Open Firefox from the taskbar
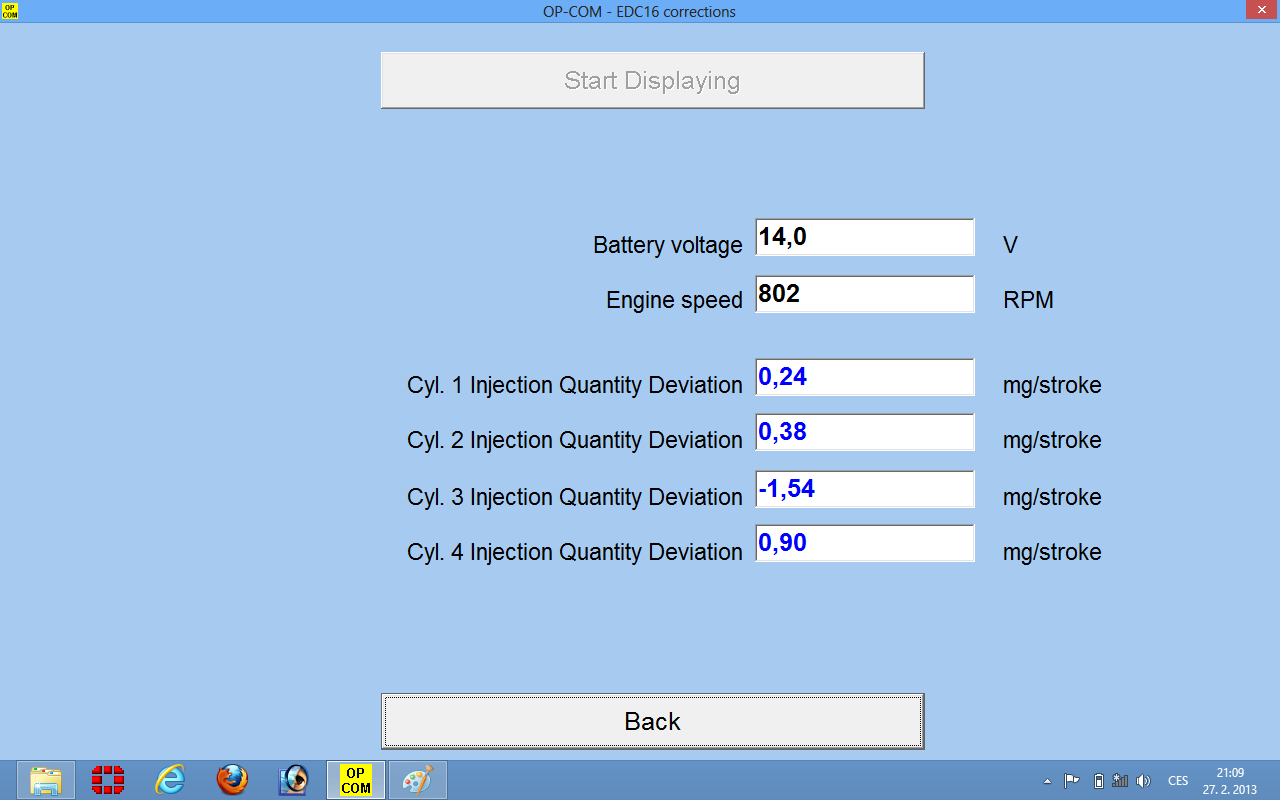 coord(232,780)
